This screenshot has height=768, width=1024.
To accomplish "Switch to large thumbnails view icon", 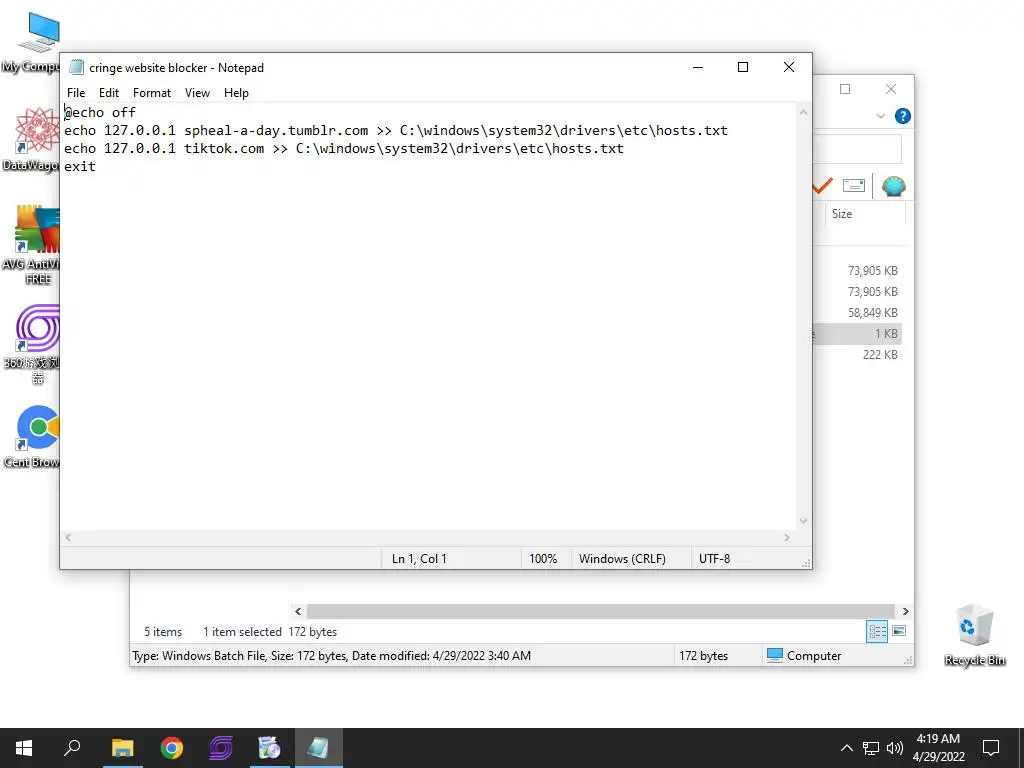I will point(899,631).
